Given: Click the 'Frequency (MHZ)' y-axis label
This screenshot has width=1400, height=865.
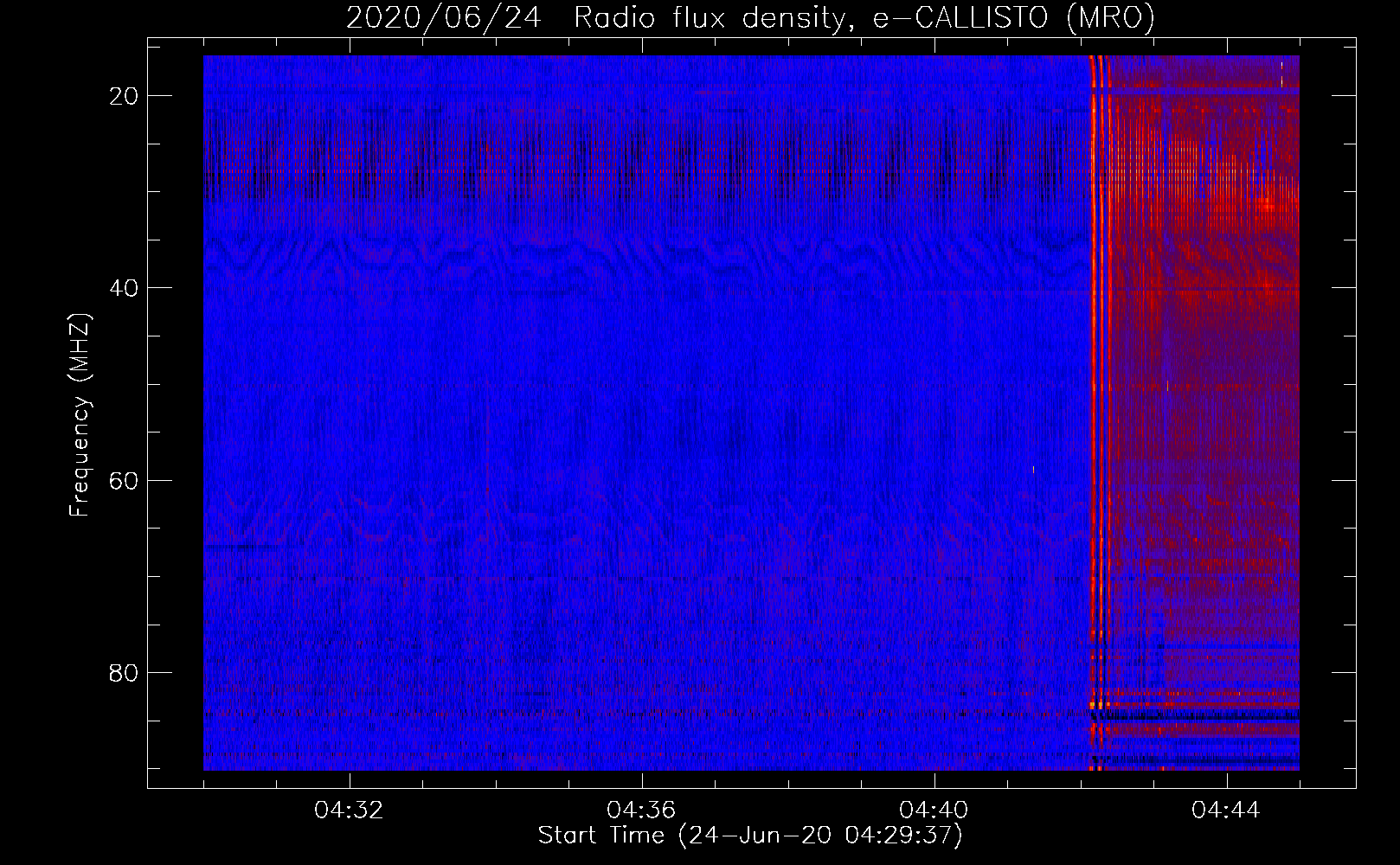Looking at the screenshot, I should pos(79,415).
